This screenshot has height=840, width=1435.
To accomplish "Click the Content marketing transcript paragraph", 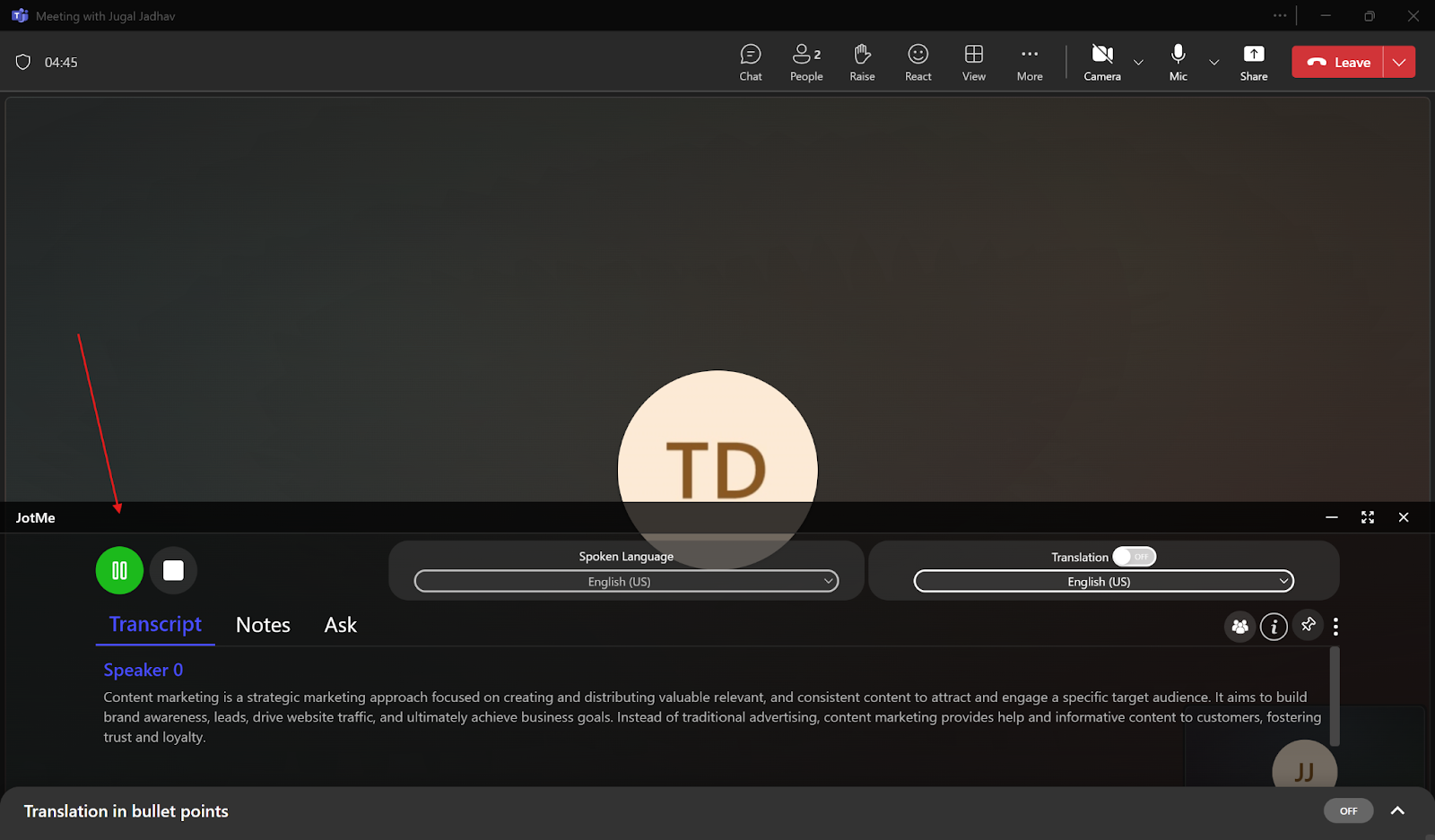I will 712,717.
